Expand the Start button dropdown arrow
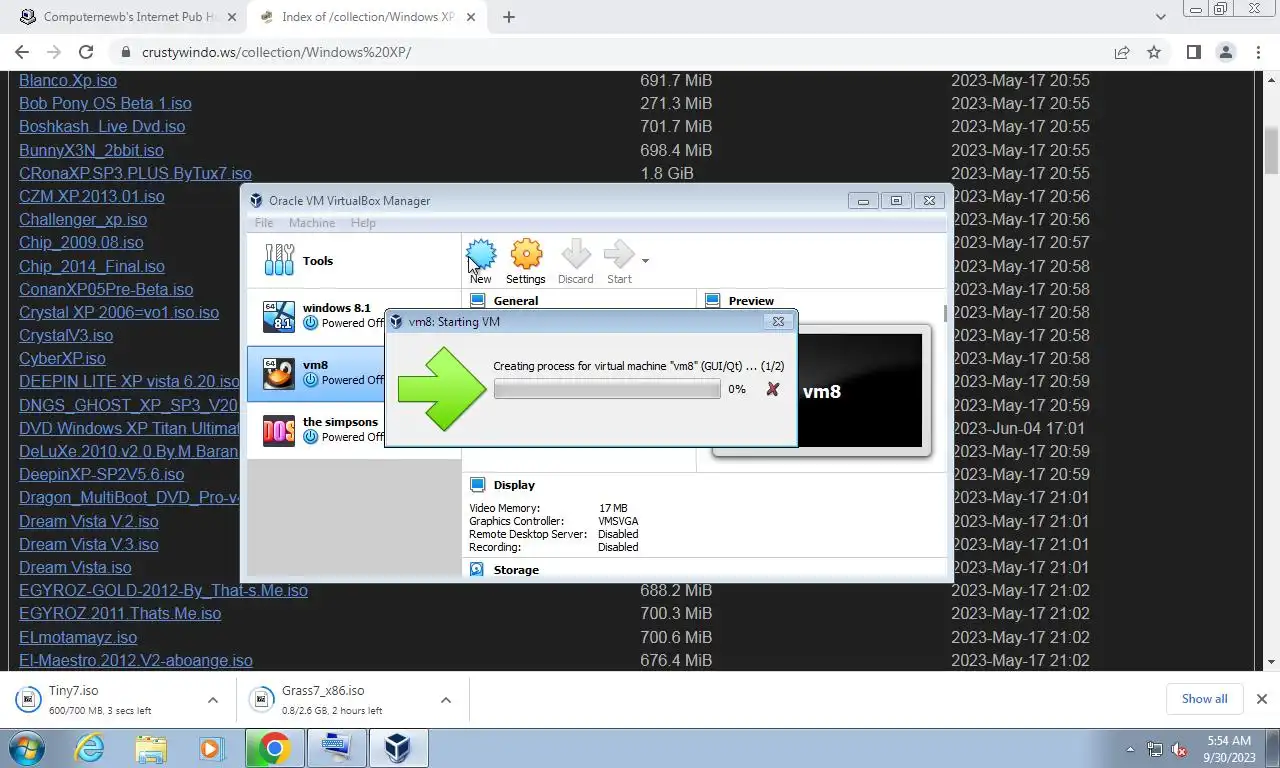This screenshot has width=1280, height=768. point(645,261)
